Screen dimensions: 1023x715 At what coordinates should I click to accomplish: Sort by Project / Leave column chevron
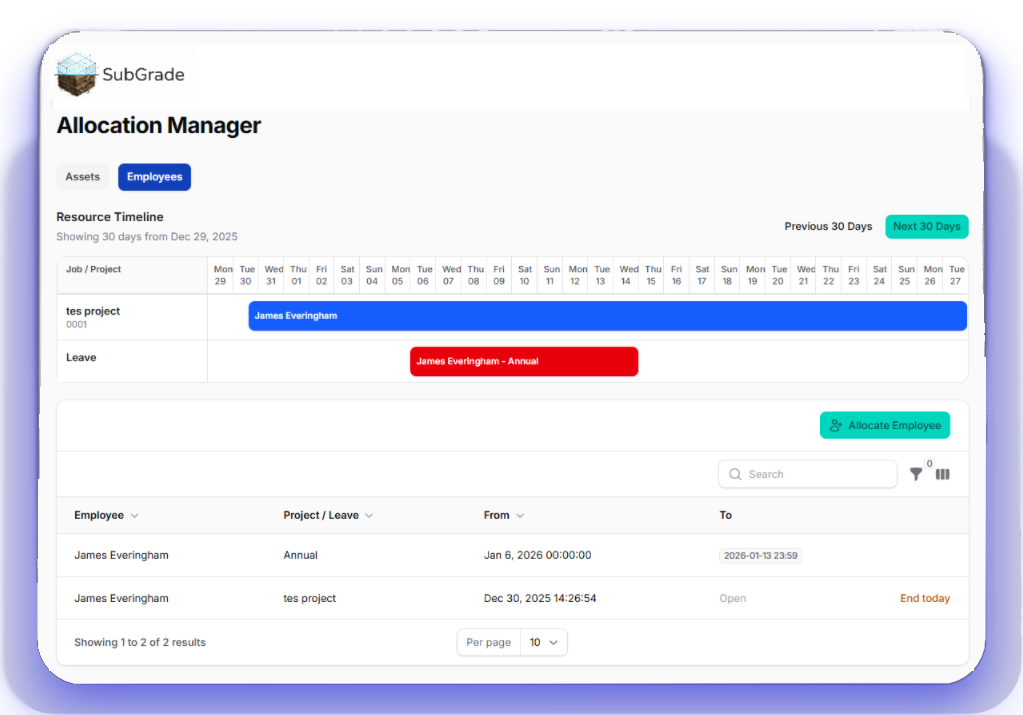click(369, 516)
